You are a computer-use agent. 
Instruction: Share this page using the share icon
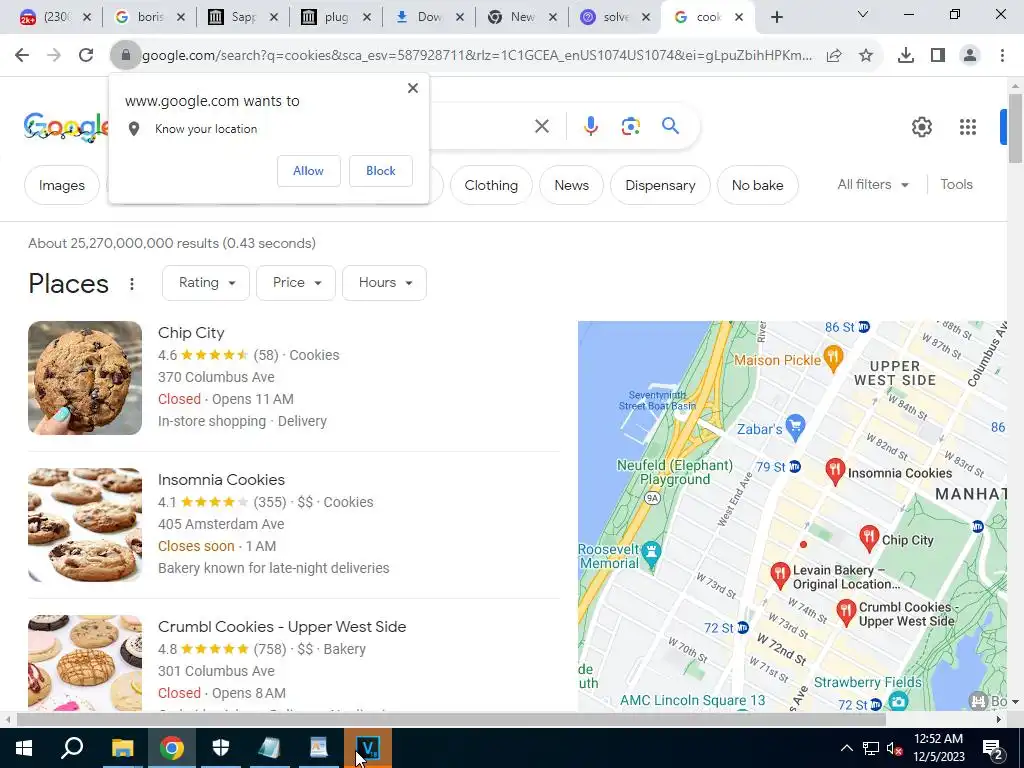(x=834, y=56)
